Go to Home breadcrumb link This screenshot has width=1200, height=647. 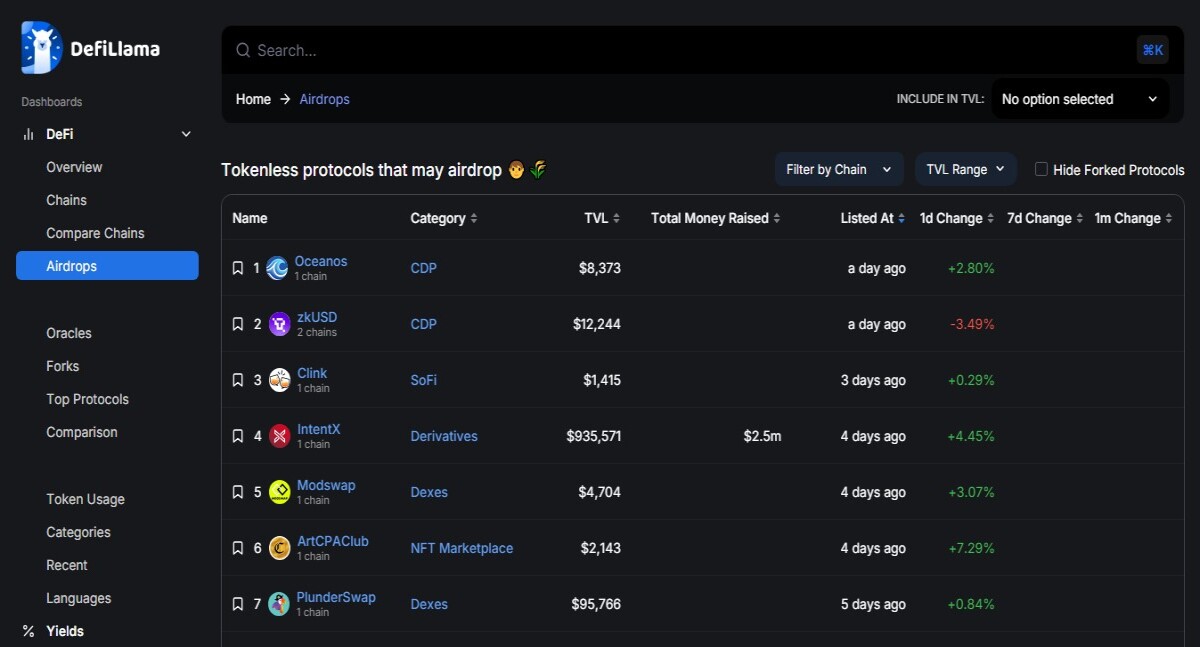tap(253, 99)
